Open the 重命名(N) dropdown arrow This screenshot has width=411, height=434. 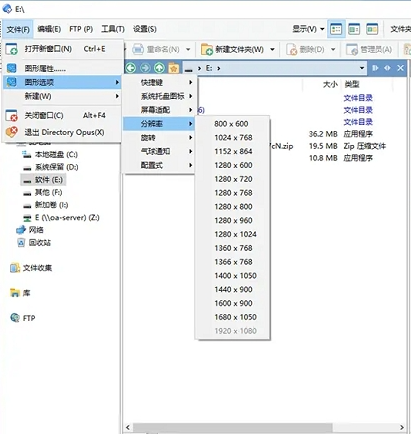(188, 50)
